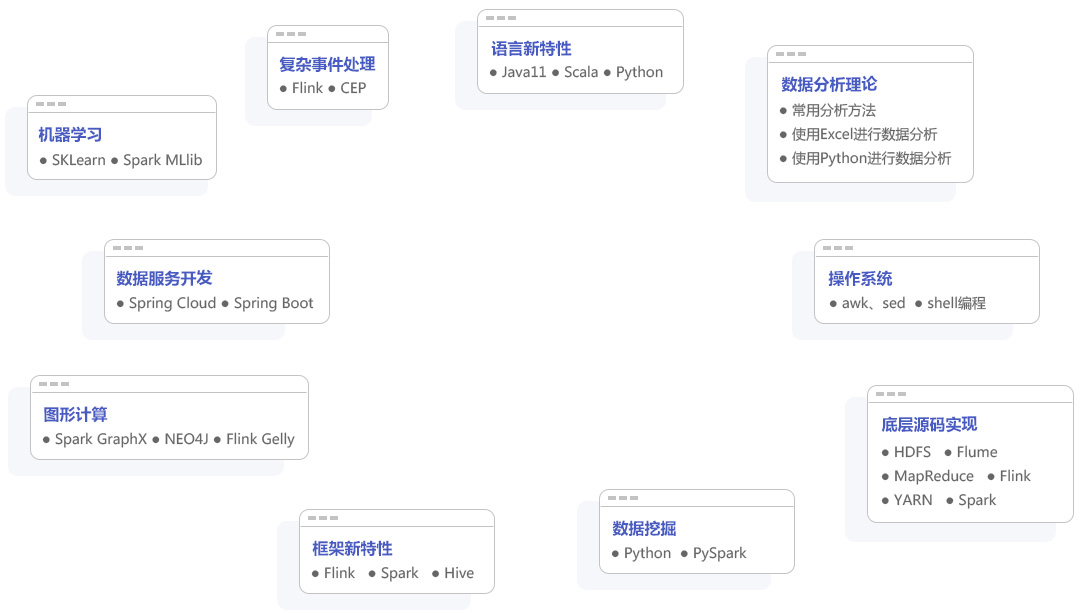Click the 数据服务开发 card title
The image size is (1080, 613).
(x=164, y=279)
